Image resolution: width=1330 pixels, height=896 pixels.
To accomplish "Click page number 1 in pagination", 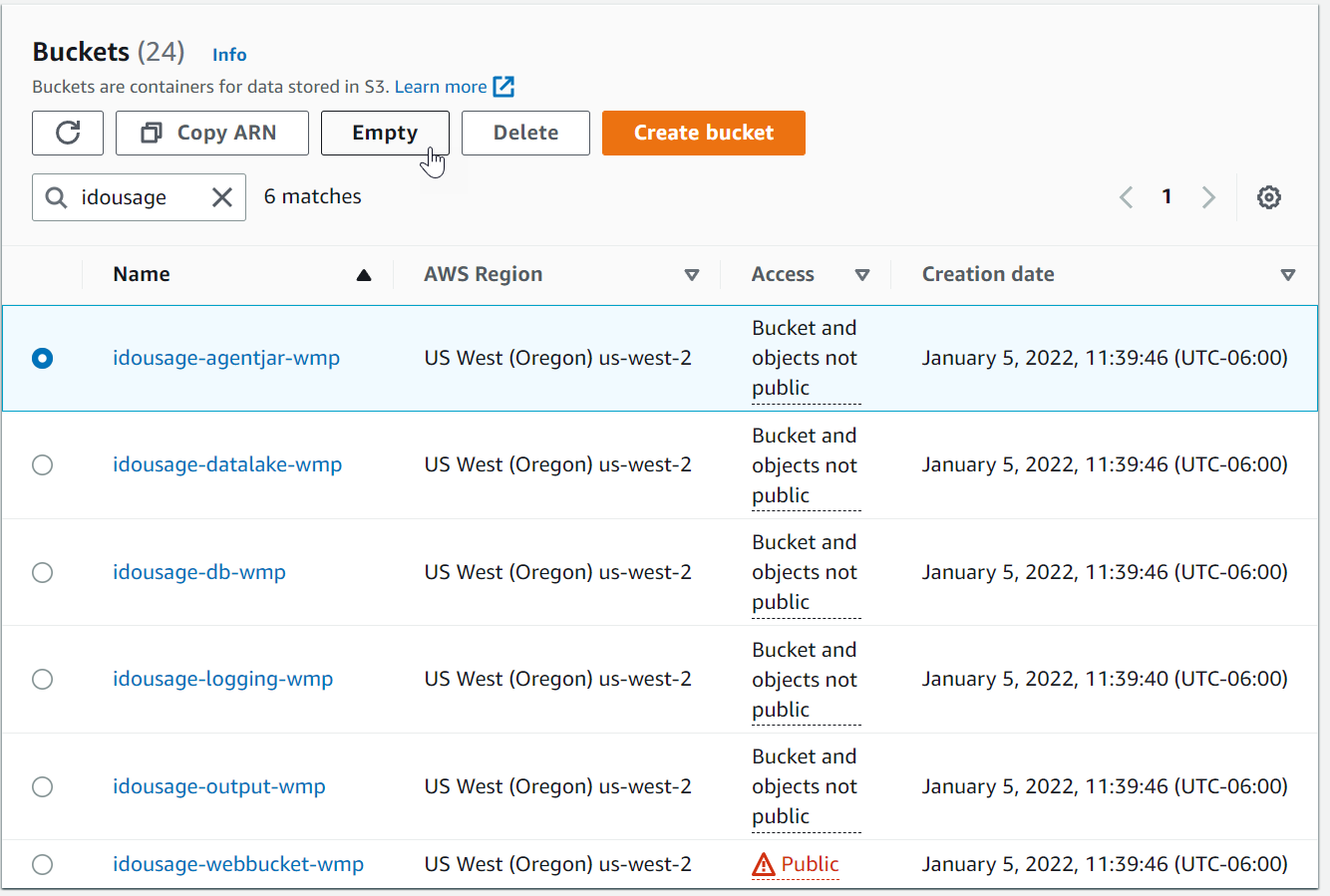I will coord(1166,196).
